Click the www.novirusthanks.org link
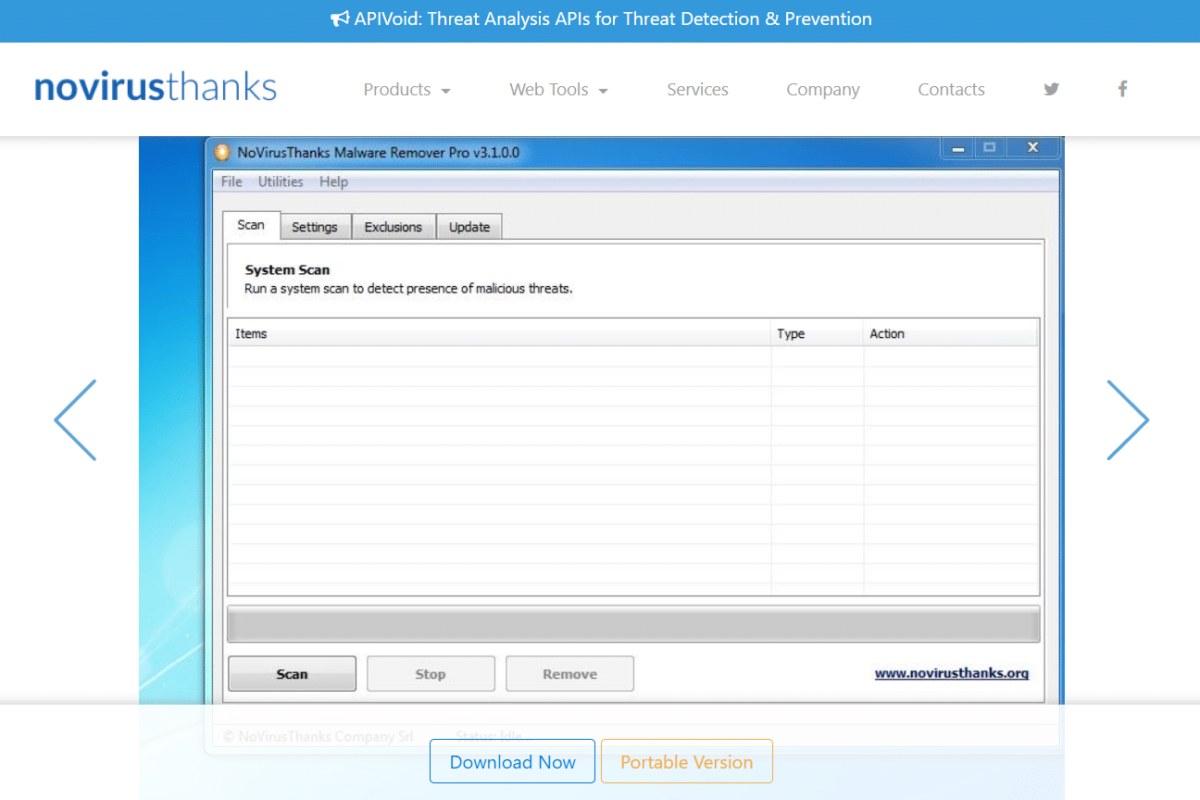The width and height of the screenshot is (1200, 800). tap(951, 673)
